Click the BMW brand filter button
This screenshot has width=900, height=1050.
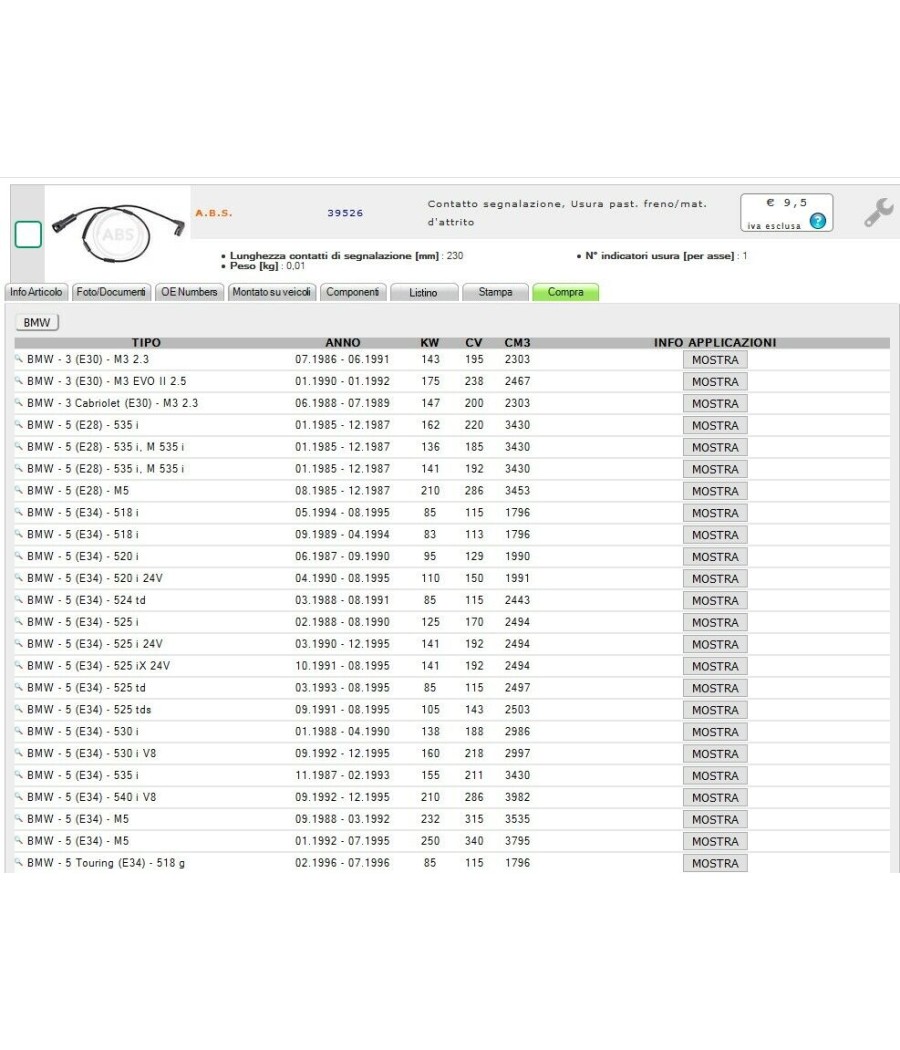[x=37, y=323]
